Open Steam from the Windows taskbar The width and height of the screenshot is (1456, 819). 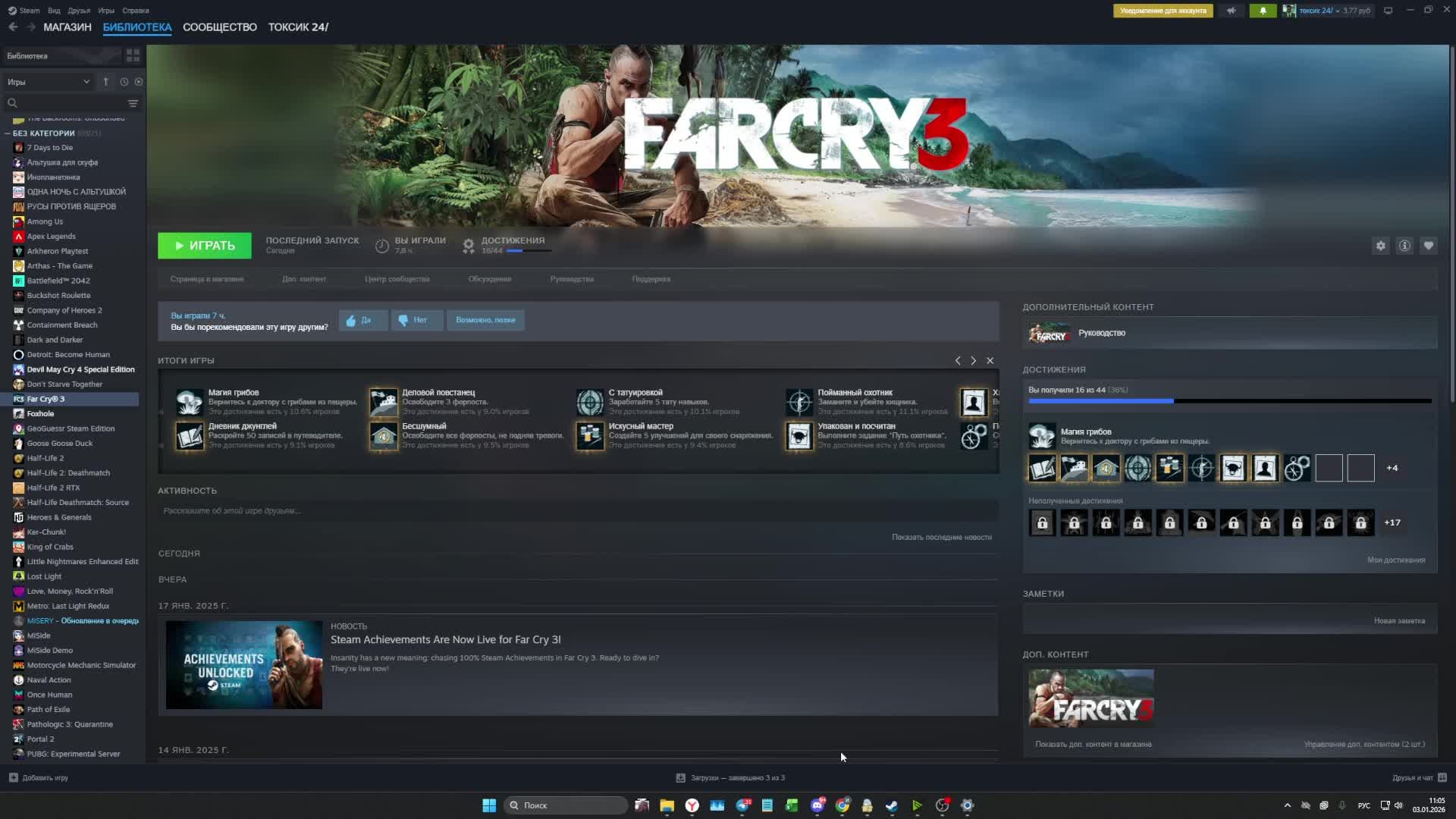[892, 805]
